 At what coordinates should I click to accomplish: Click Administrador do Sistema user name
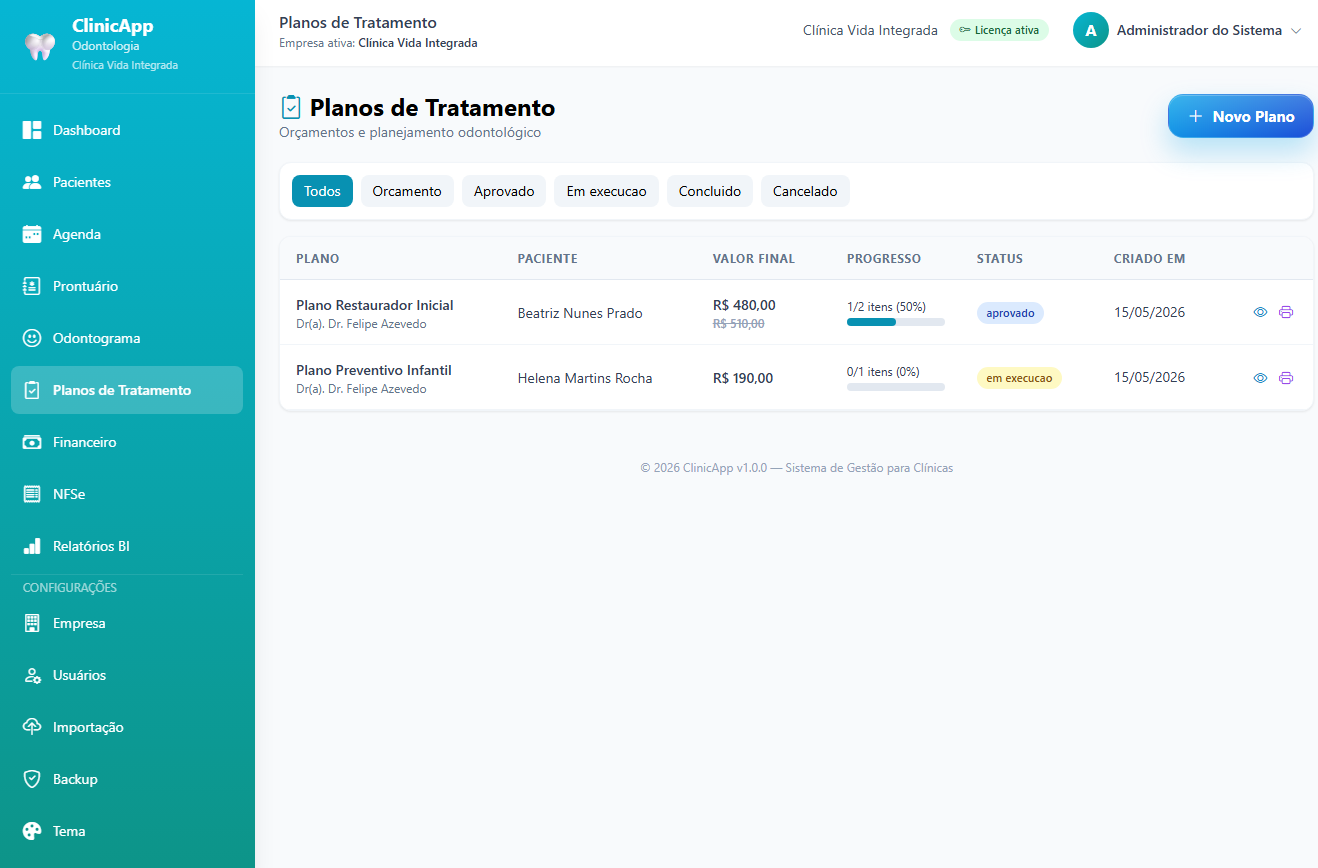pos(1199,30)
